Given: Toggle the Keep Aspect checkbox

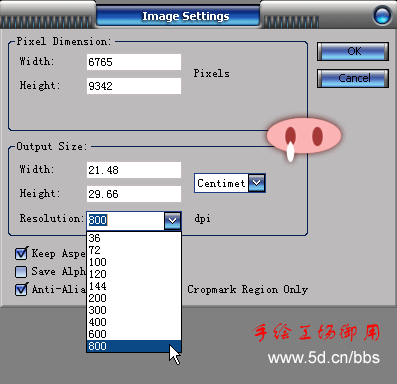Looking at the screenshot, I should click(x=21, y=254).
